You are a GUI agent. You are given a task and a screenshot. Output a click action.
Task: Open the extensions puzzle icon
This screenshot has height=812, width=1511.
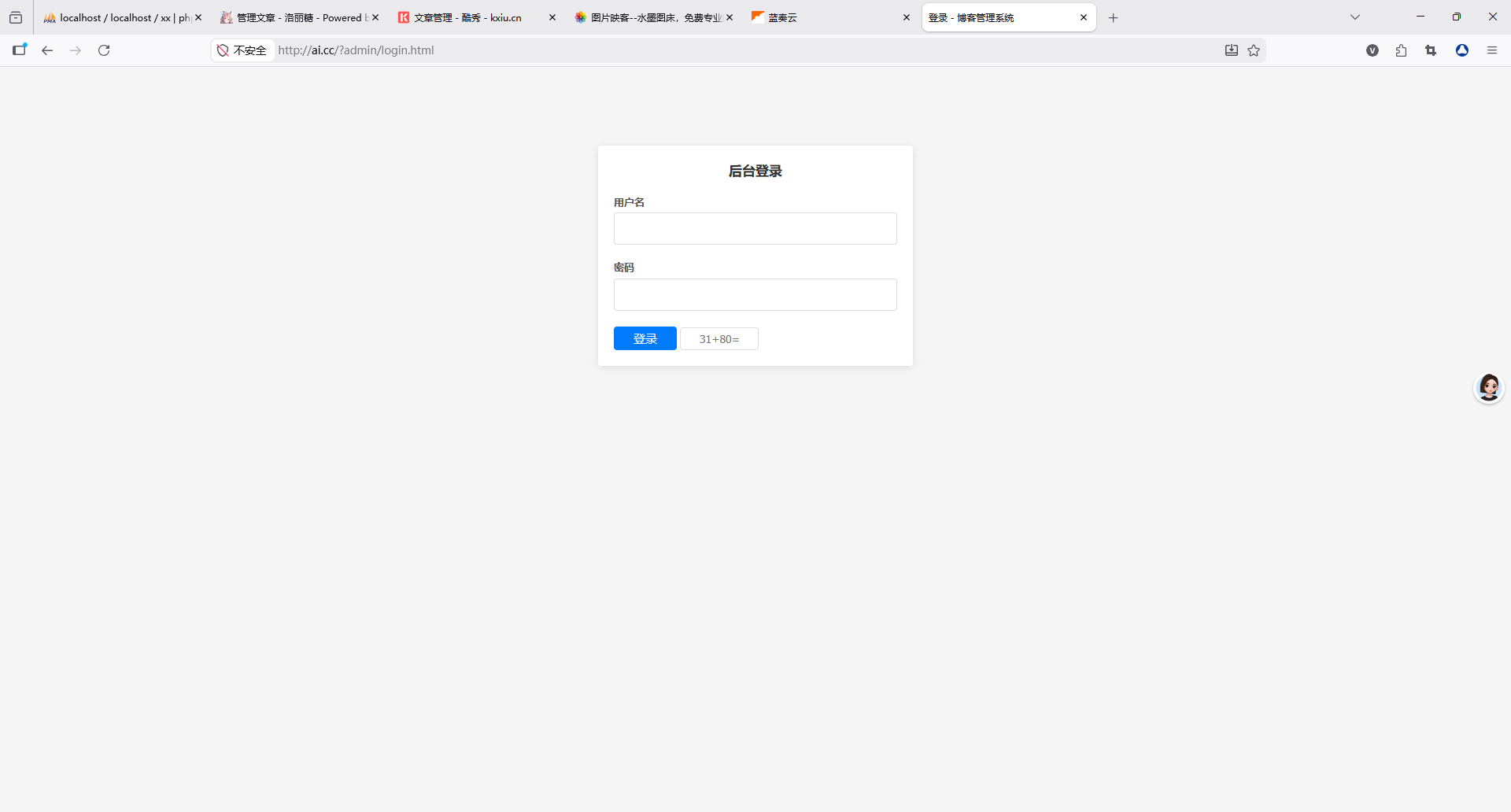1401,50
